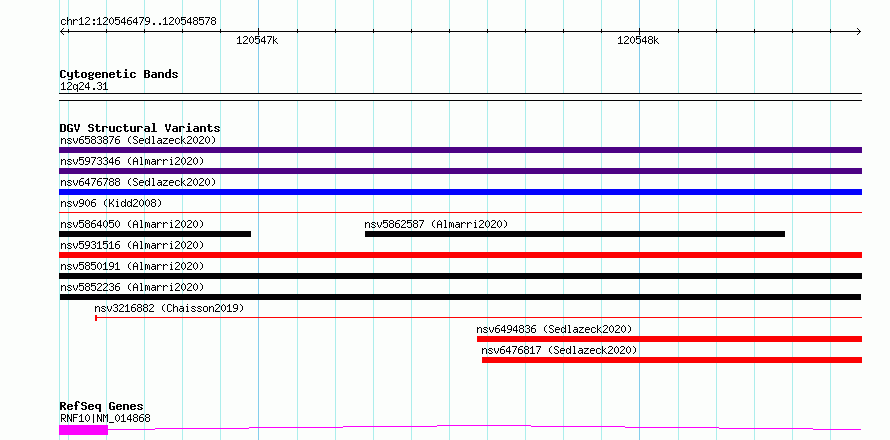
Task: Click the nsv6494836 (Sedlazeck2020) label
Action: [554, 329]
